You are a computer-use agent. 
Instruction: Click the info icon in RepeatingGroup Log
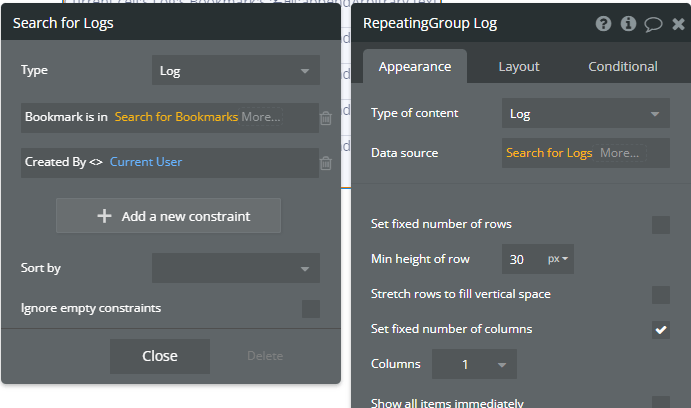point(628,23)
